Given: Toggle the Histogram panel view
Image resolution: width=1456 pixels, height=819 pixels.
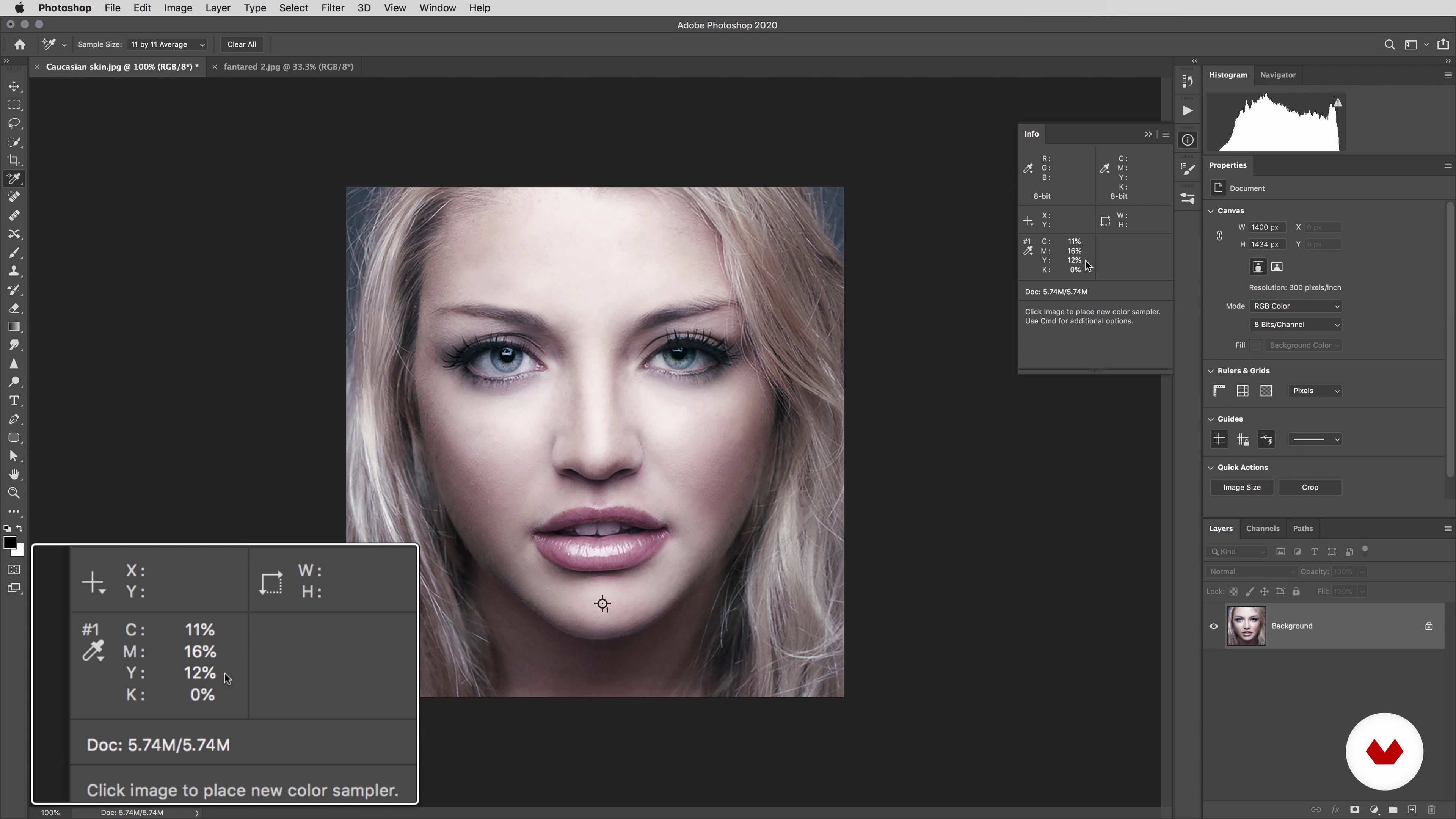Looking at the screenshot, I should point(1228,74).
